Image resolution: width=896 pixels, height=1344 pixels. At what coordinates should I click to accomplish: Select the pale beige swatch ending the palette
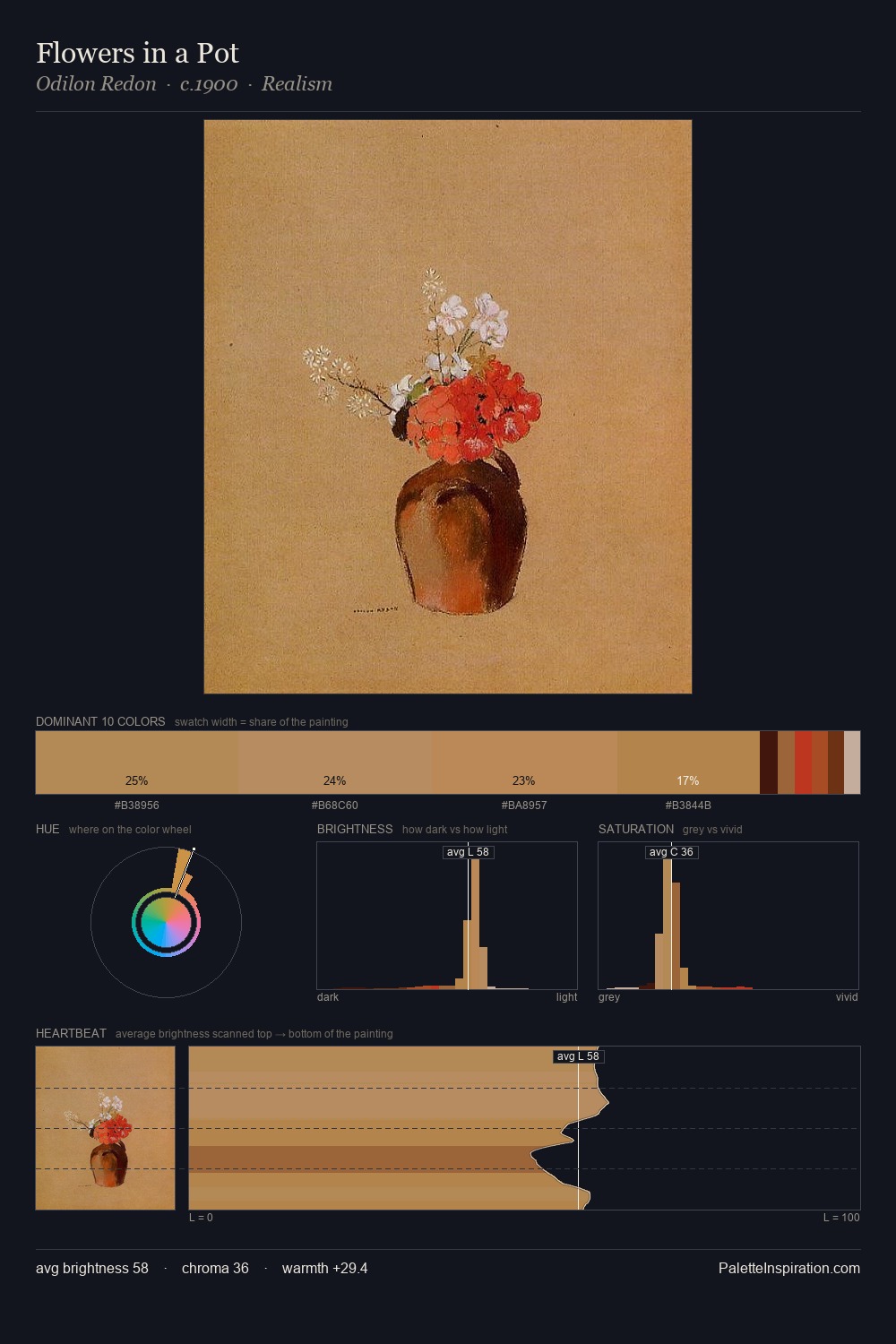852,762
